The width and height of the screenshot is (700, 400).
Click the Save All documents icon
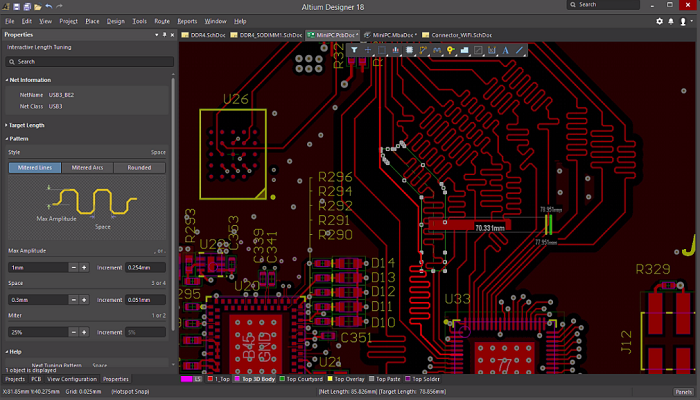27,7
